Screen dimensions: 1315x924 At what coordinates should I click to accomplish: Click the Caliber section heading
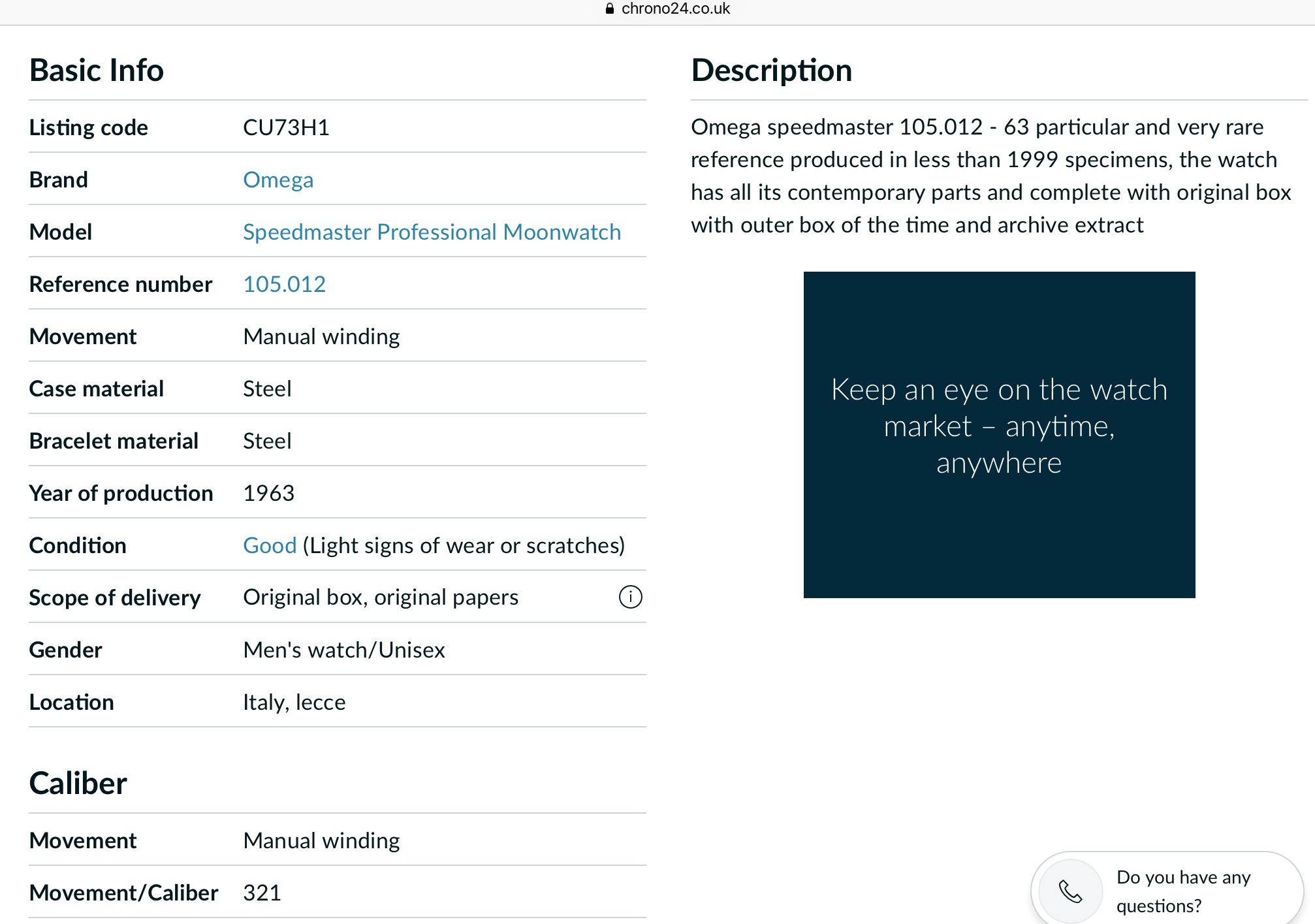pos(78,783)
